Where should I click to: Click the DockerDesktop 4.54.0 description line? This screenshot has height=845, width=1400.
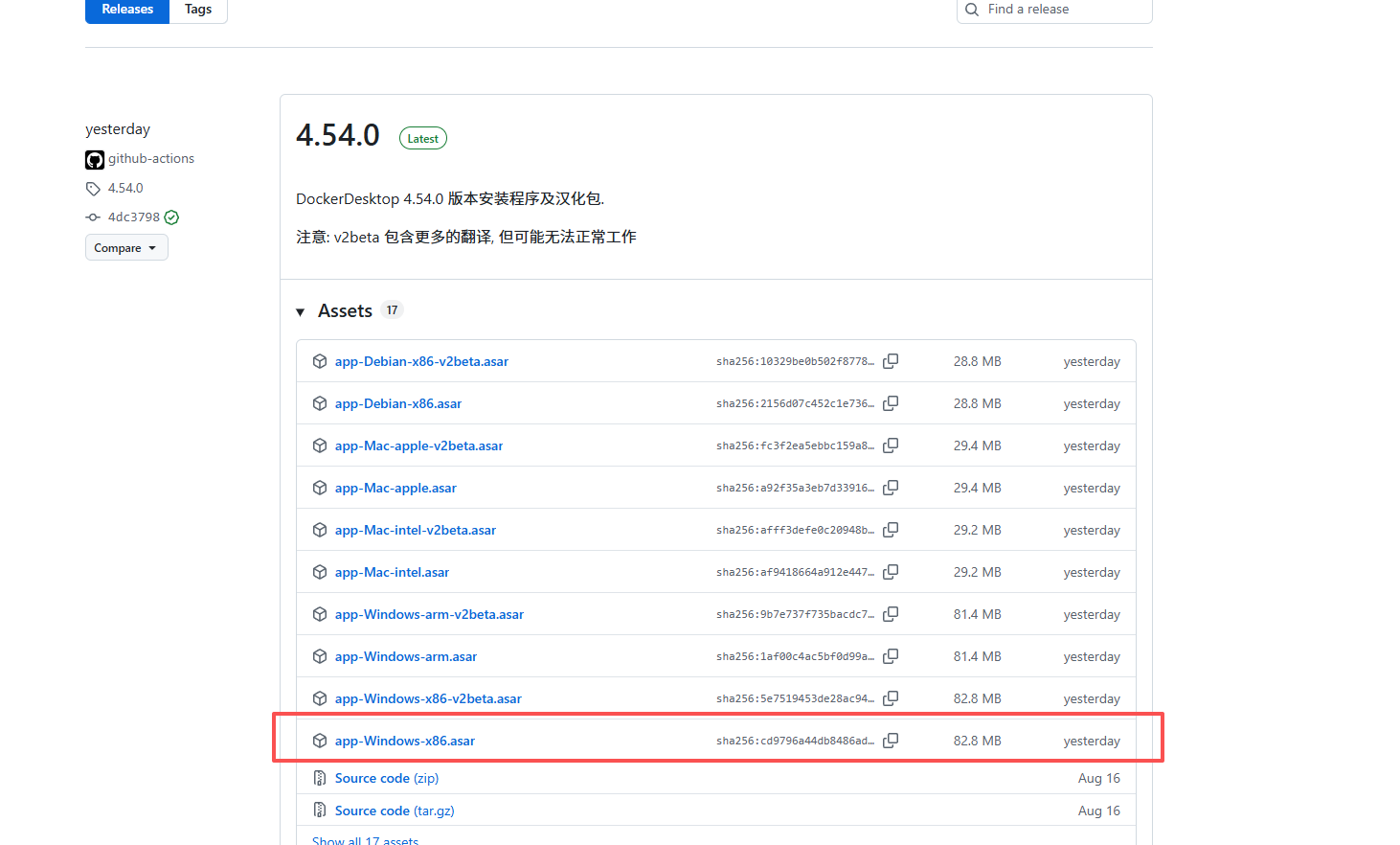pyautogui.click(x=450, y=199)
